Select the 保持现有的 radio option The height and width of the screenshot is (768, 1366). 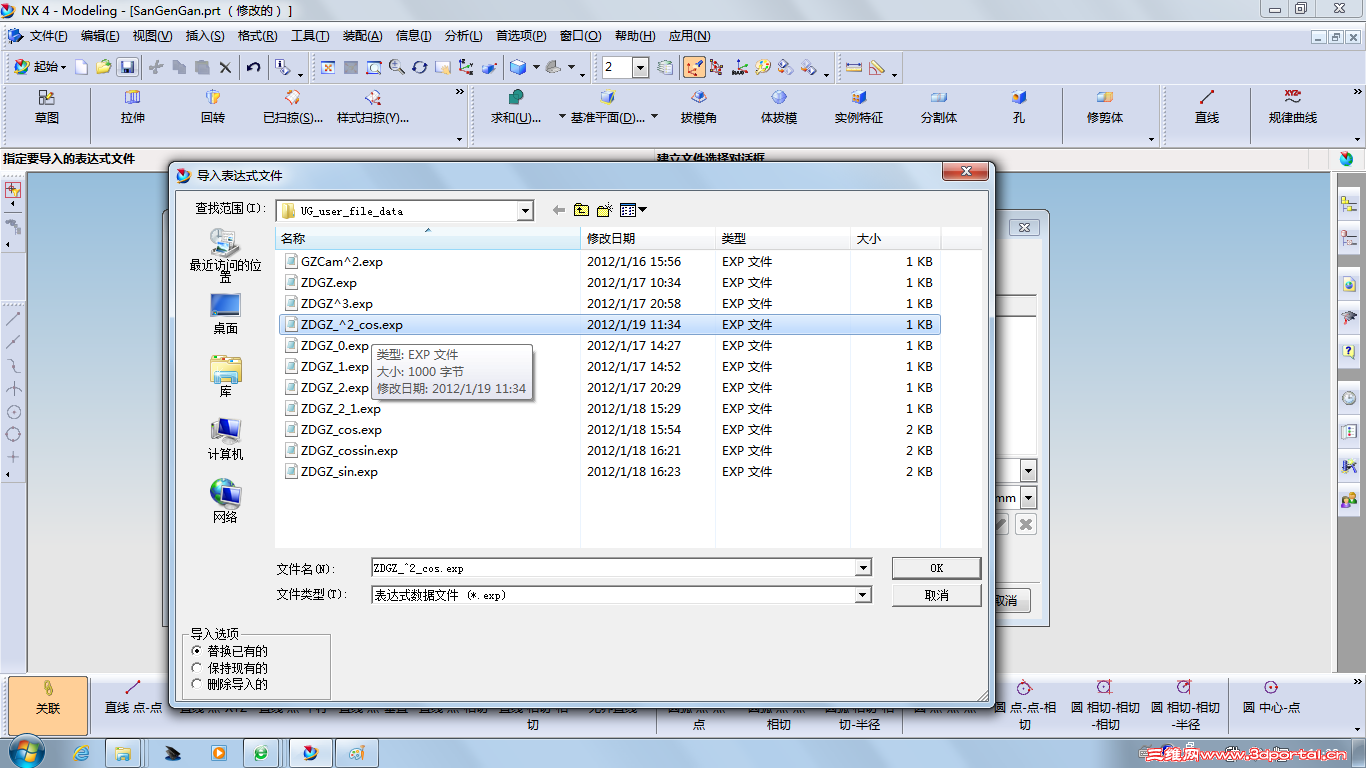tap(196, 668)
